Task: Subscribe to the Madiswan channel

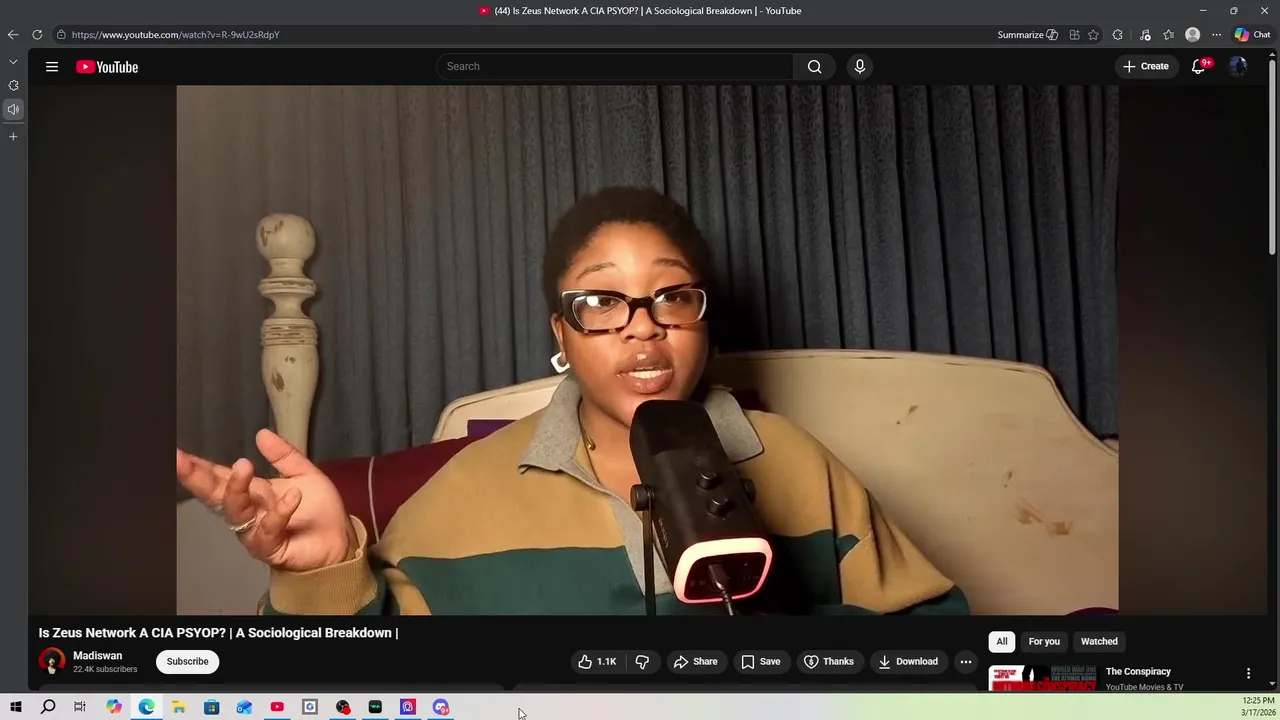Action: click(188, 662)
